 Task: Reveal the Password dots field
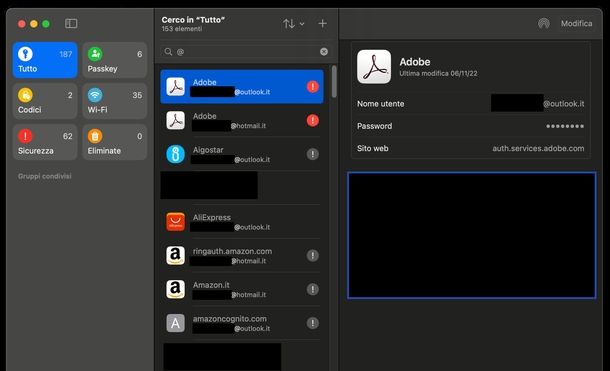click(x=565, y=126)
